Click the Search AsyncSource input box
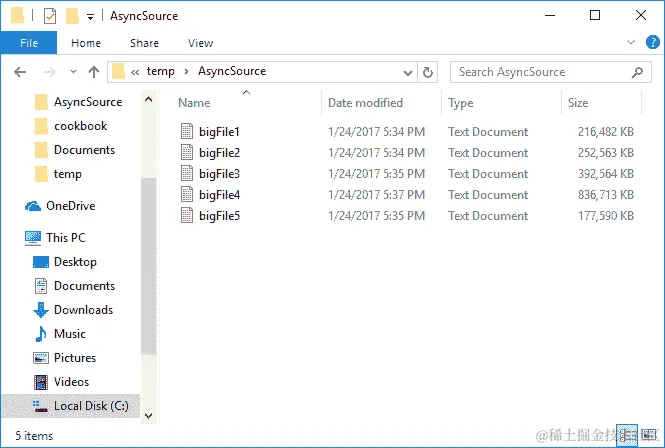This screenshot has width=665, height=448. (x=550, y=72)
